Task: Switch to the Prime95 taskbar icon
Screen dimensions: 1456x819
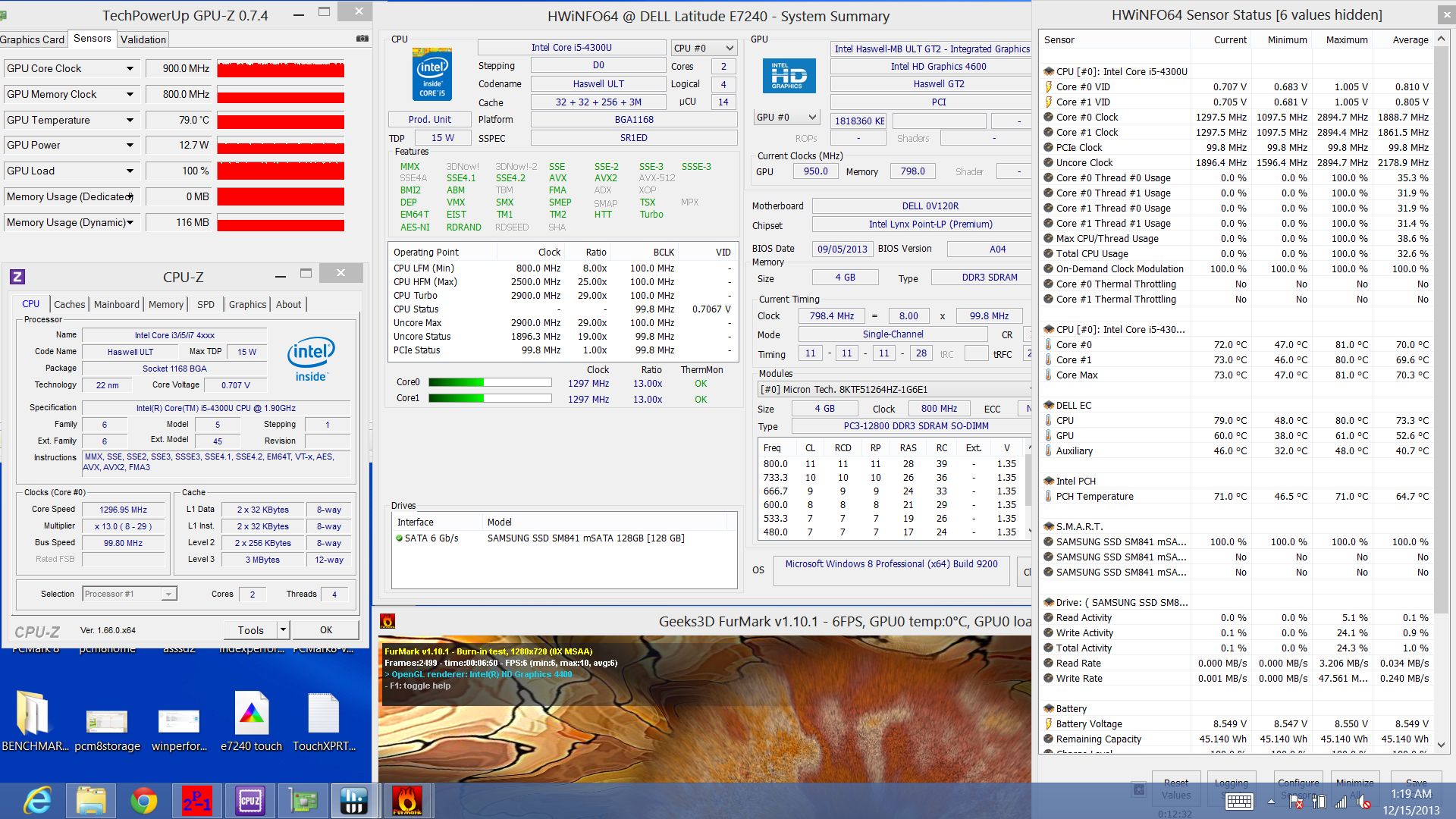Action: [197, 801]
